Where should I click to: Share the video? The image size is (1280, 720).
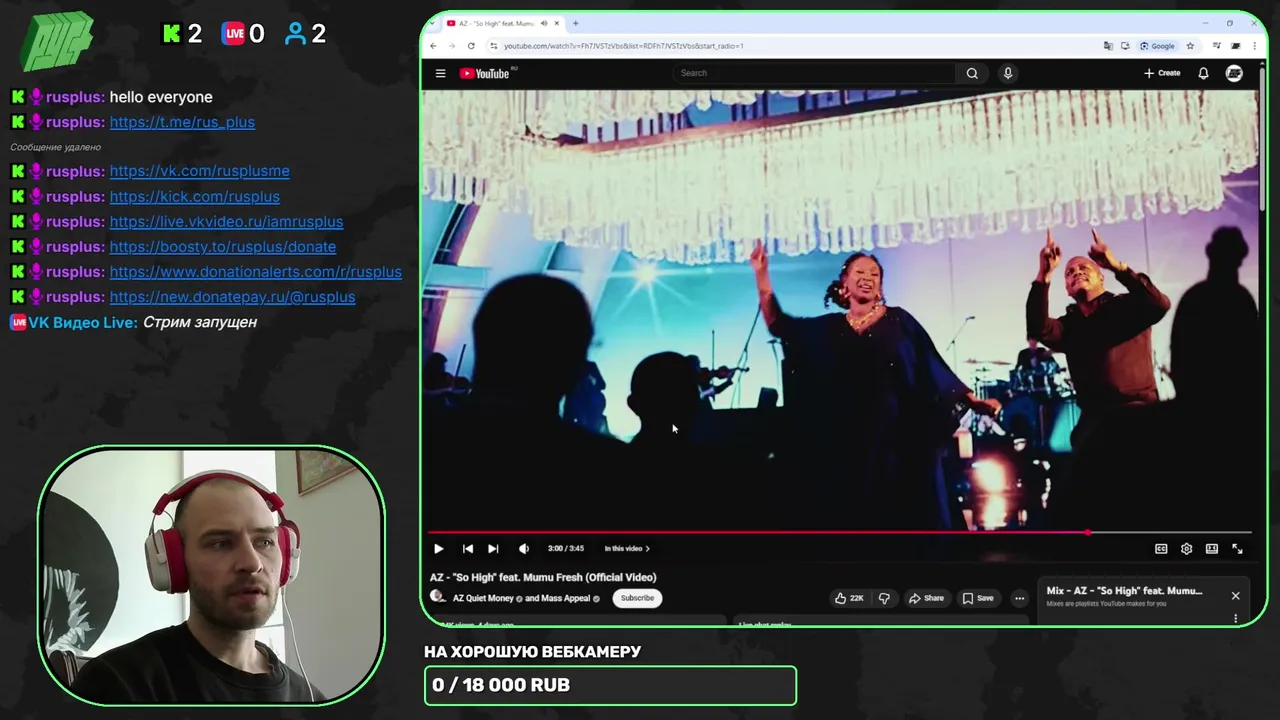[926, 598]
